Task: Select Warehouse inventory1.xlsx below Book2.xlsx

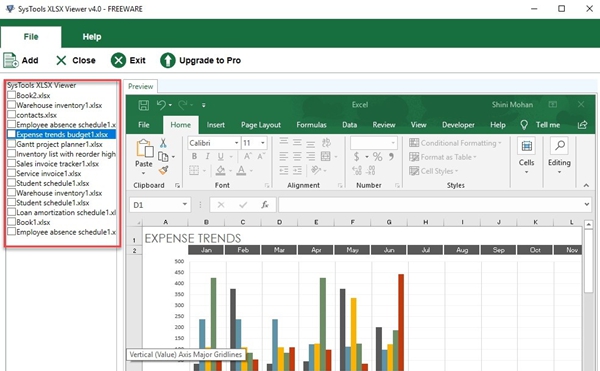Action: tap(59, 105)
